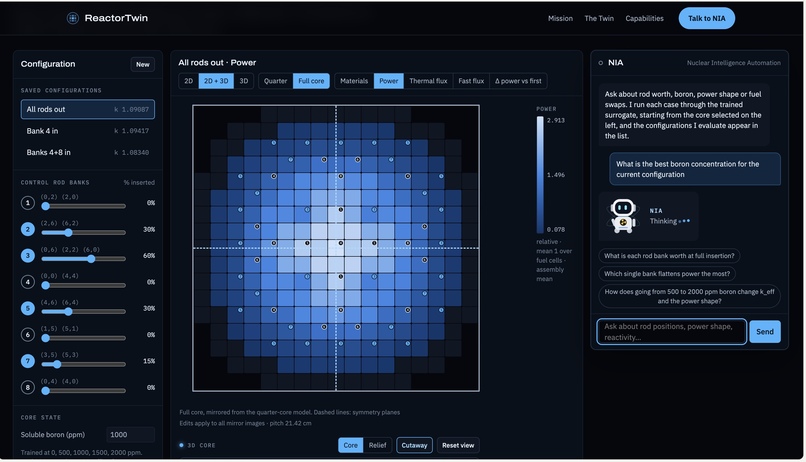Edit the Soluble boron ppm field
The image size is (806, 462).
tap(130, 435)
